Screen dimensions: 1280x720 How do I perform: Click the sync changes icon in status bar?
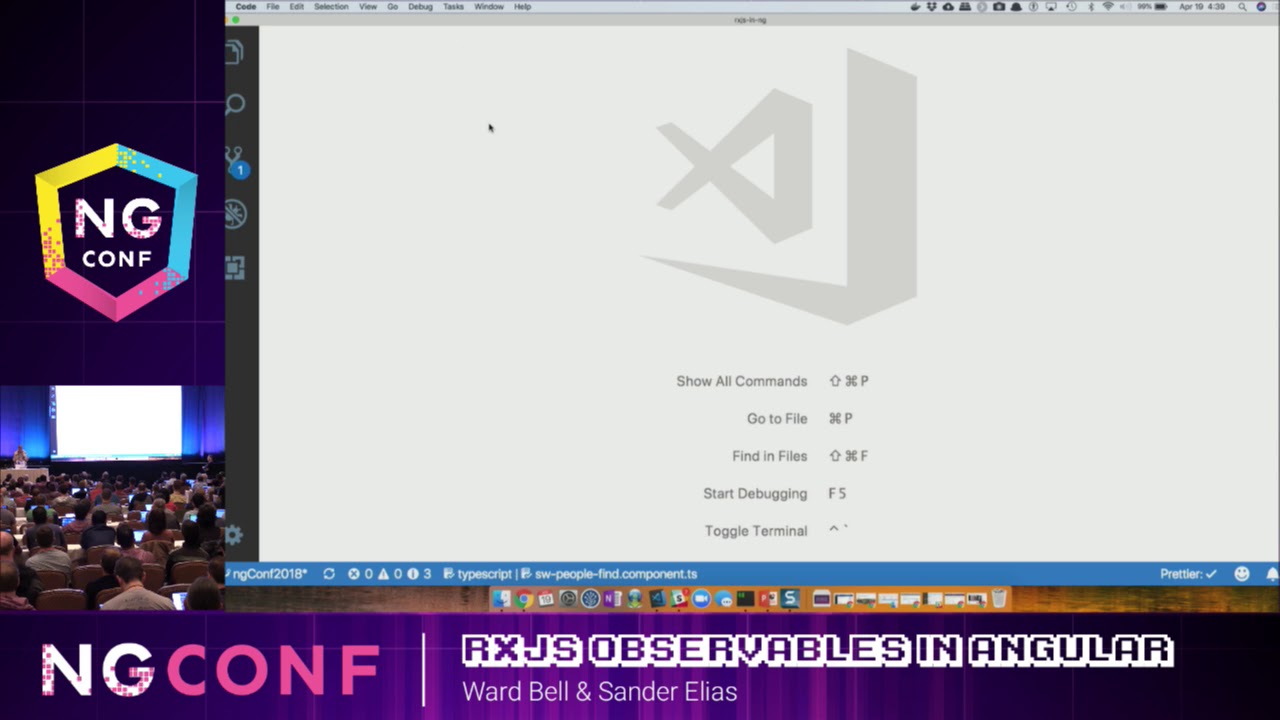[329, 574]
